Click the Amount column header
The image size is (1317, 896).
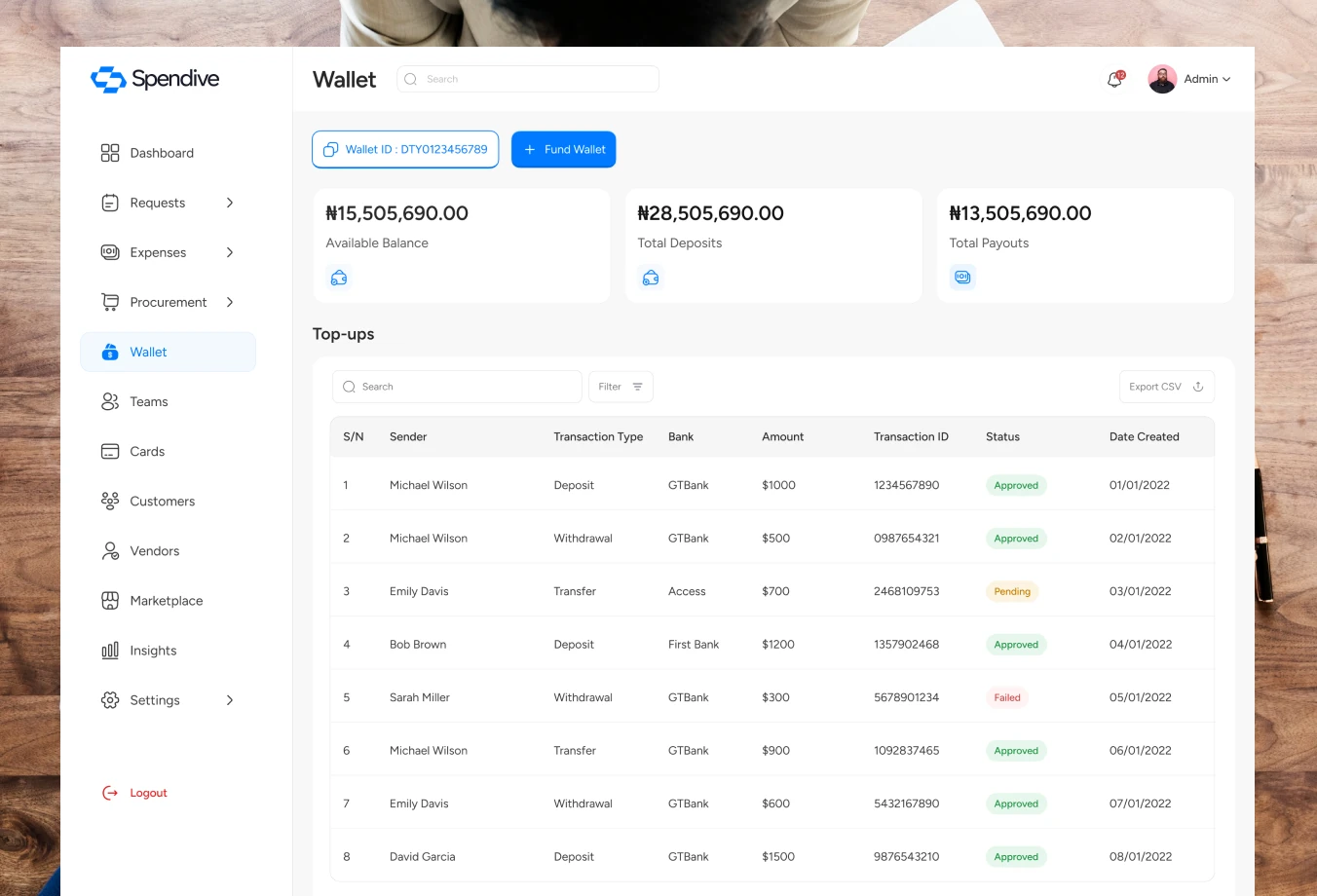pyautogui.click(x=783, y=436)
